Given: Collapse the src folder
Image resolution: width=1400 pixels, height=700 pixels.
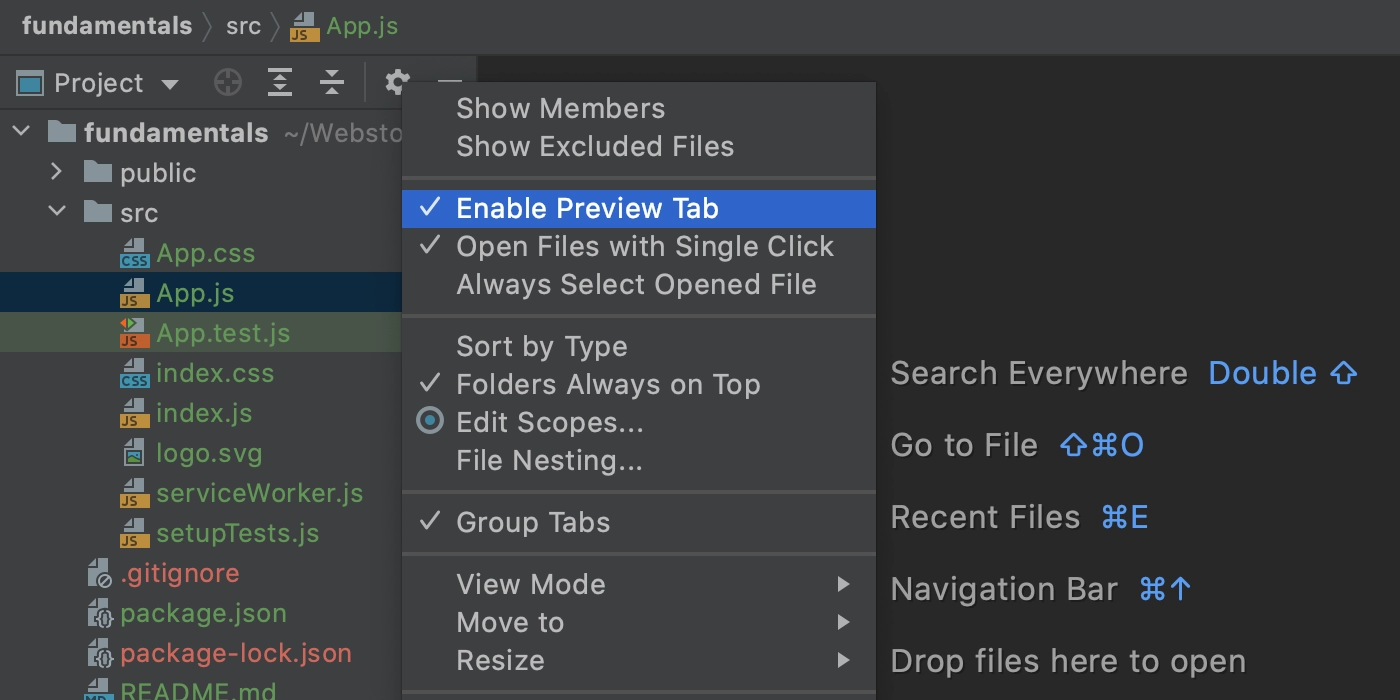Looking at the screenshot, I should tap(57, 212).
